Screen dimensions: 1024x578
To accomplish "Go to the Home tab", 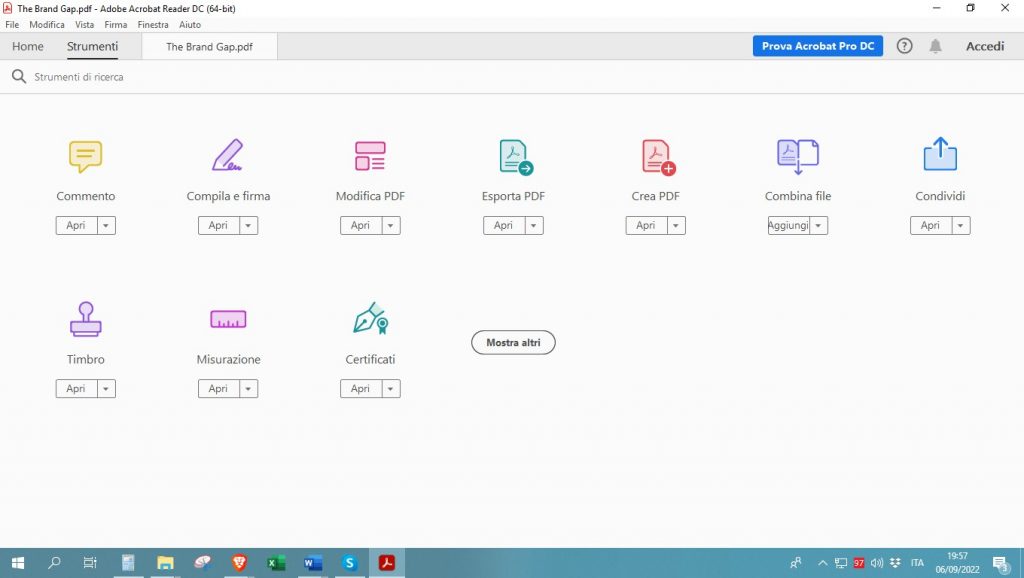I will pyautogui.click(x=28, y=47).
